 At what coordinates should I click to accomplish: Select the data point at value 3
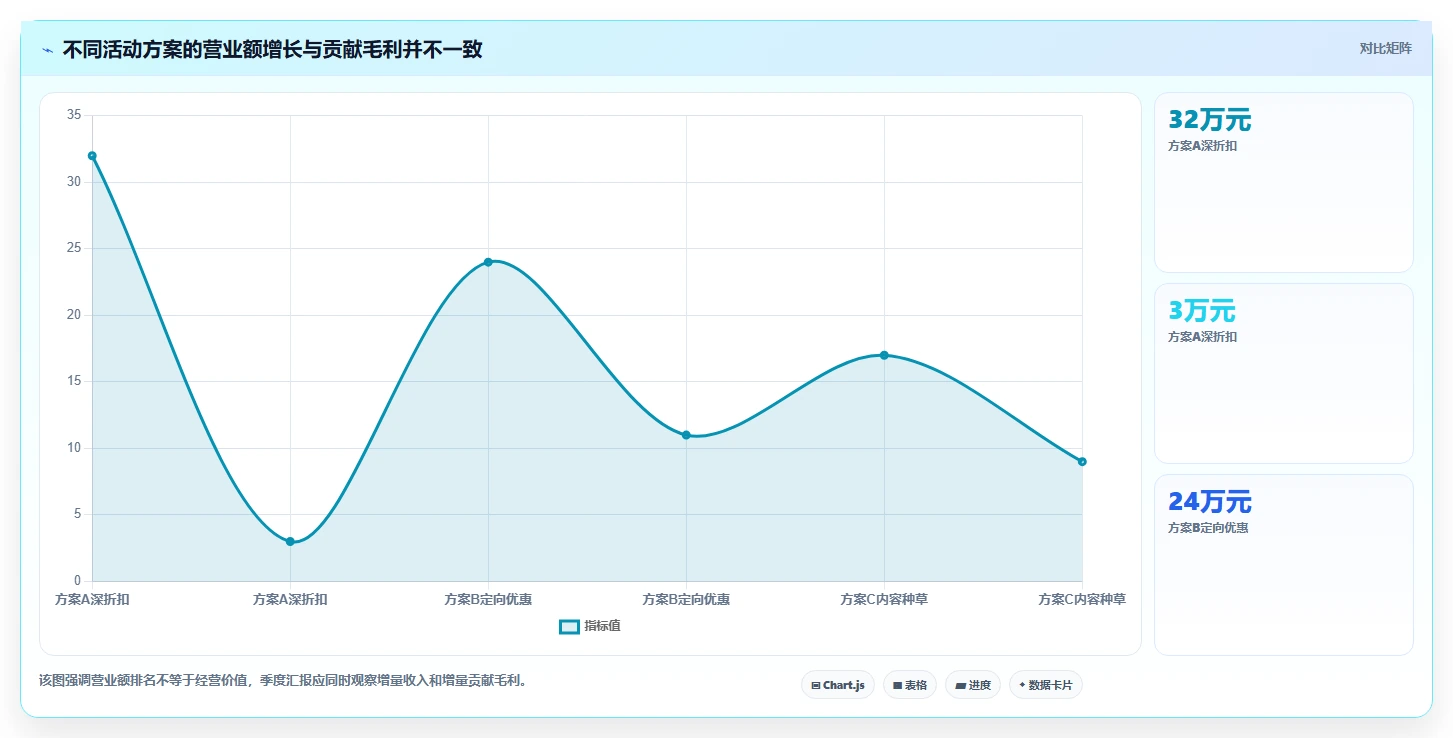tap(290, 541)
